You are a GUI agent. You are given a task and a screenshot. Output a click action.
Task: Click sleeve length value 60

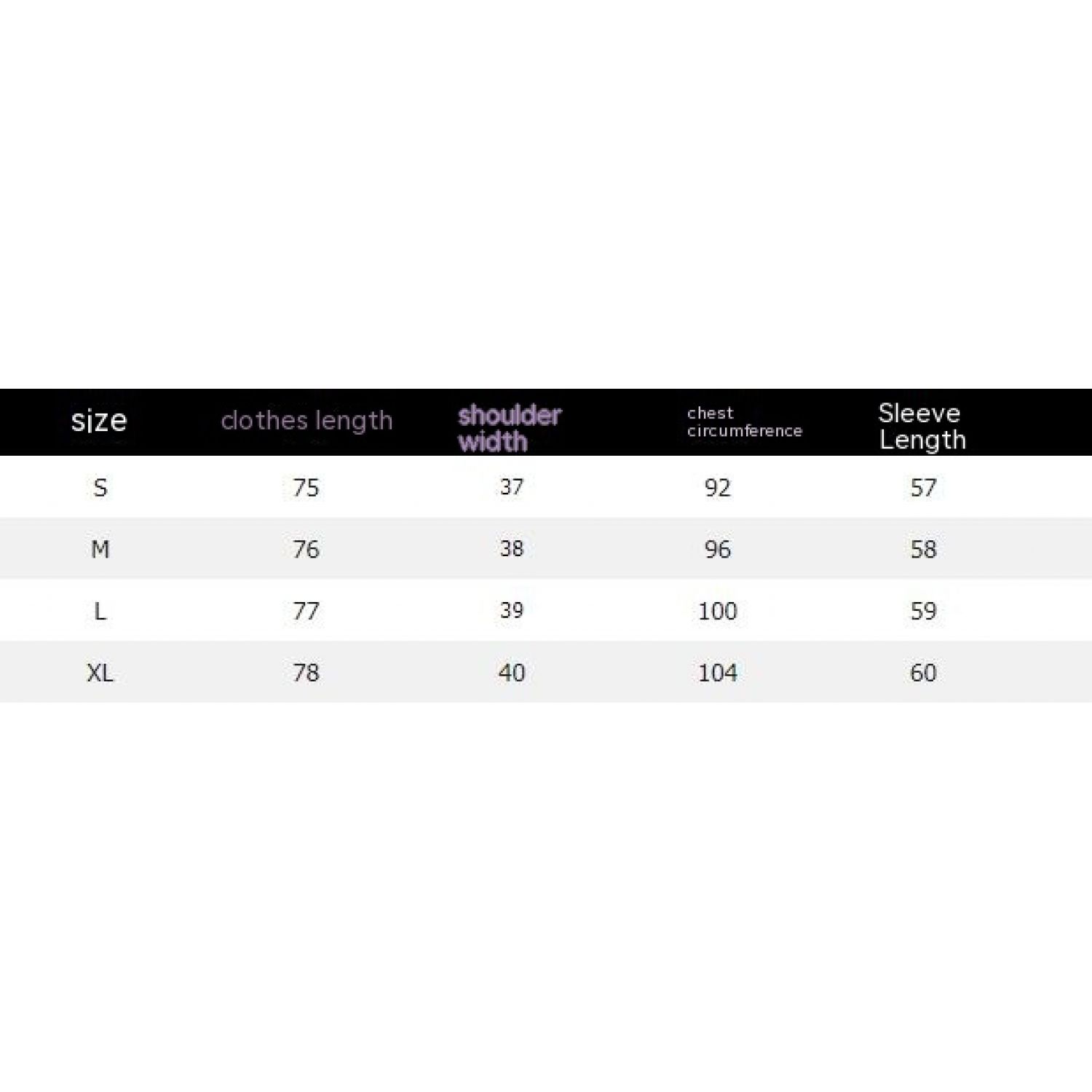pos(923,673)
